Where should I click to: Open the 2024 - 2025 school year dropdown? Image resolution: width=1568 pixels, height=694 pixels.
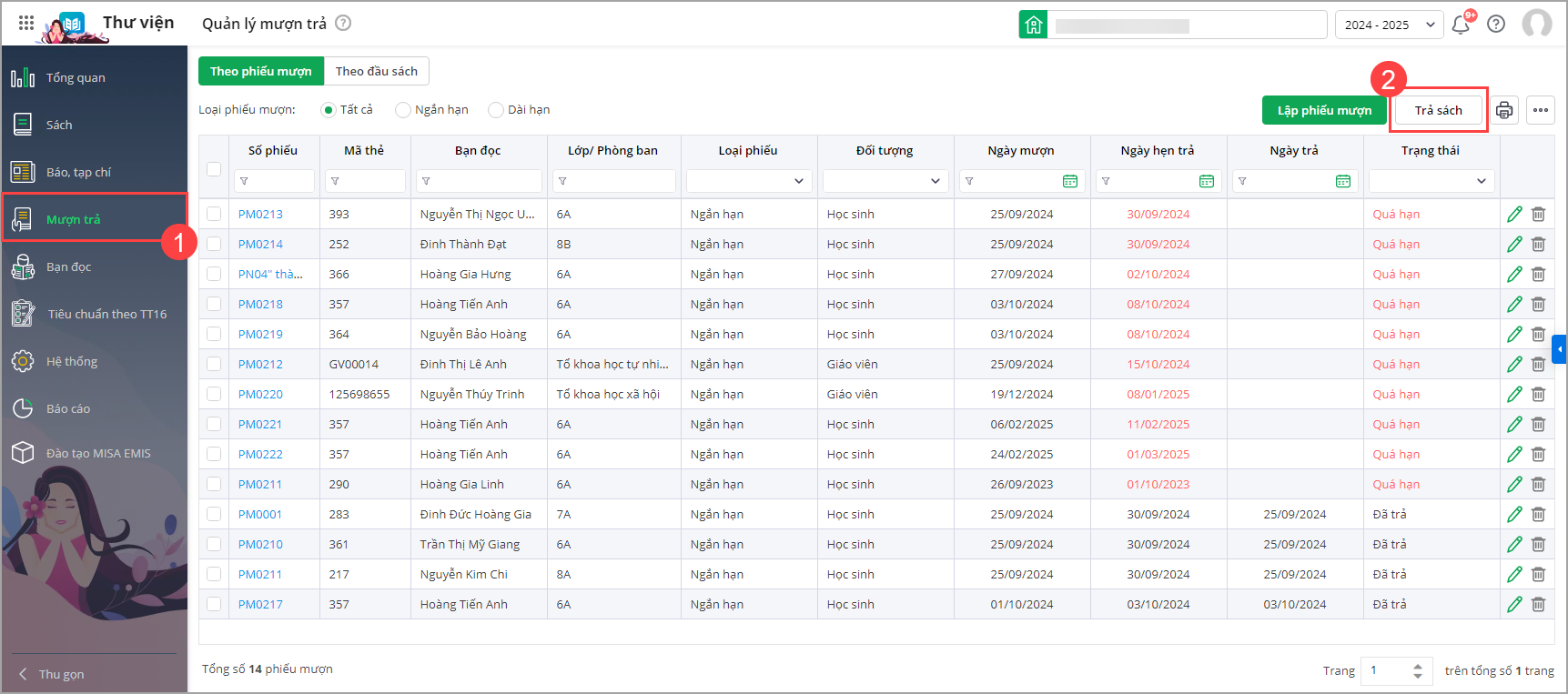coord(1389,25)
